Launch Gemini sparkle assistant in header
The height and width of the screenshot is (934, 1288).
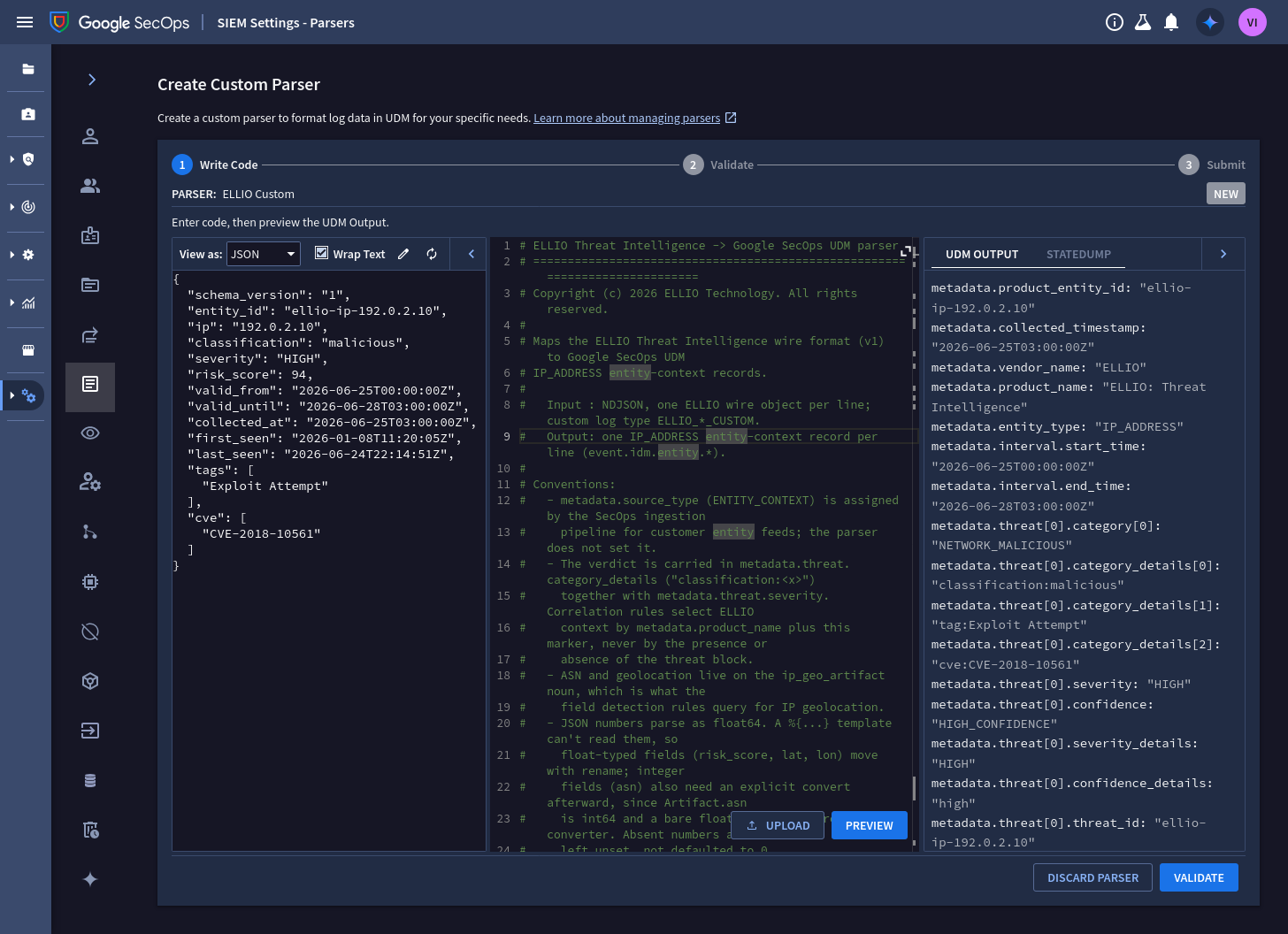pos(1210,22)
